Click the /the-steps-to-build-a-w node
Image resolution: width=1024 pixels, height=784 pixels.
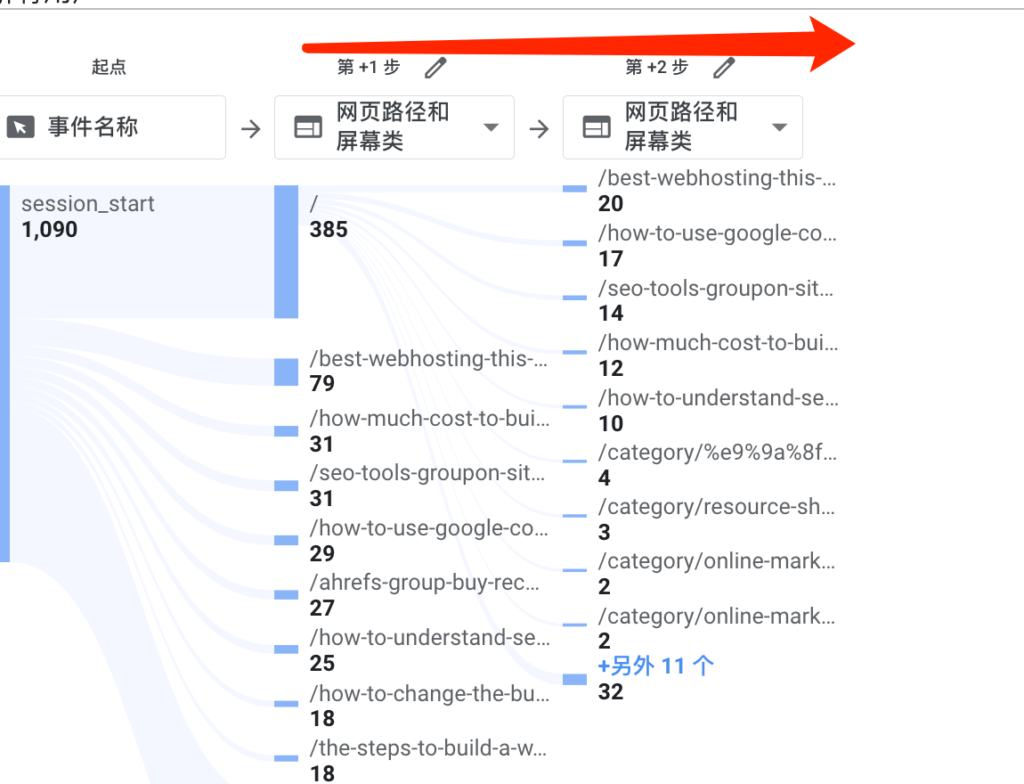click(286, 758)
